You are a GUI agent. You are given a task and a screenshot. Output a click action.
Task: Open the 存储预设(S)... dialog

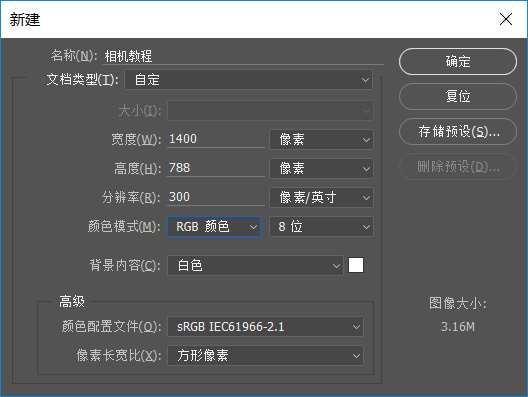(458, 131)
